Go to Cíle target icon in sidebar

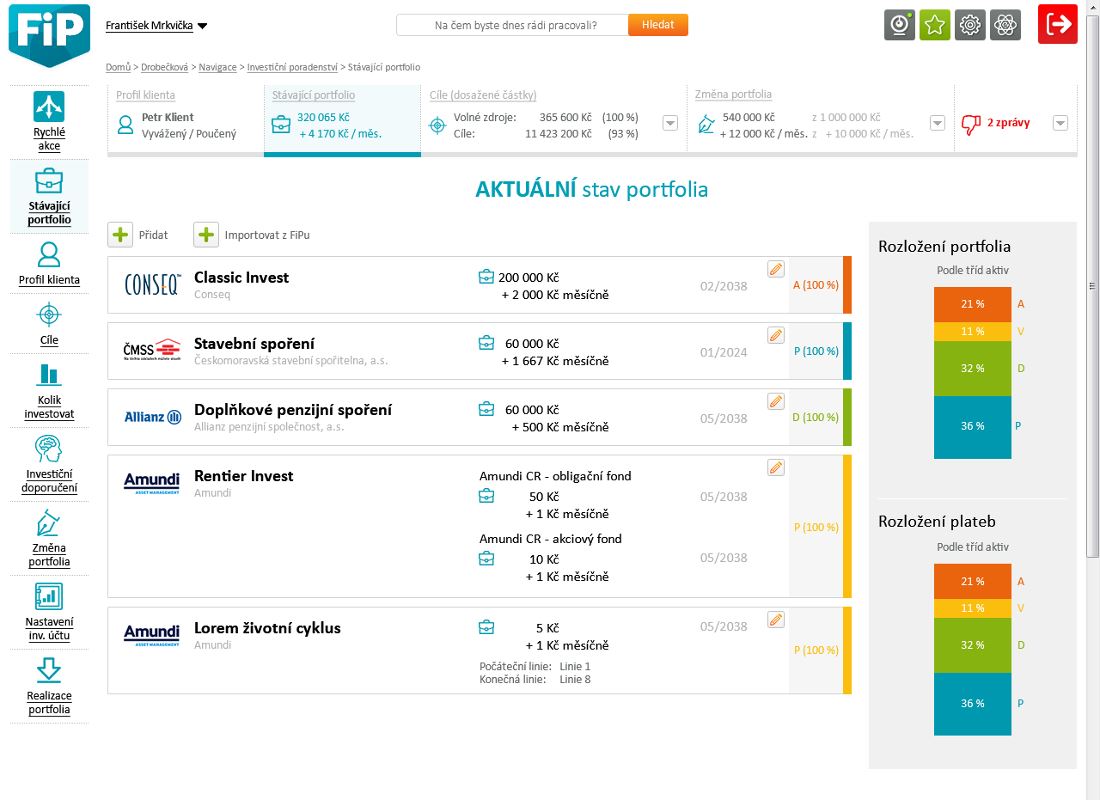click(48, 315)
